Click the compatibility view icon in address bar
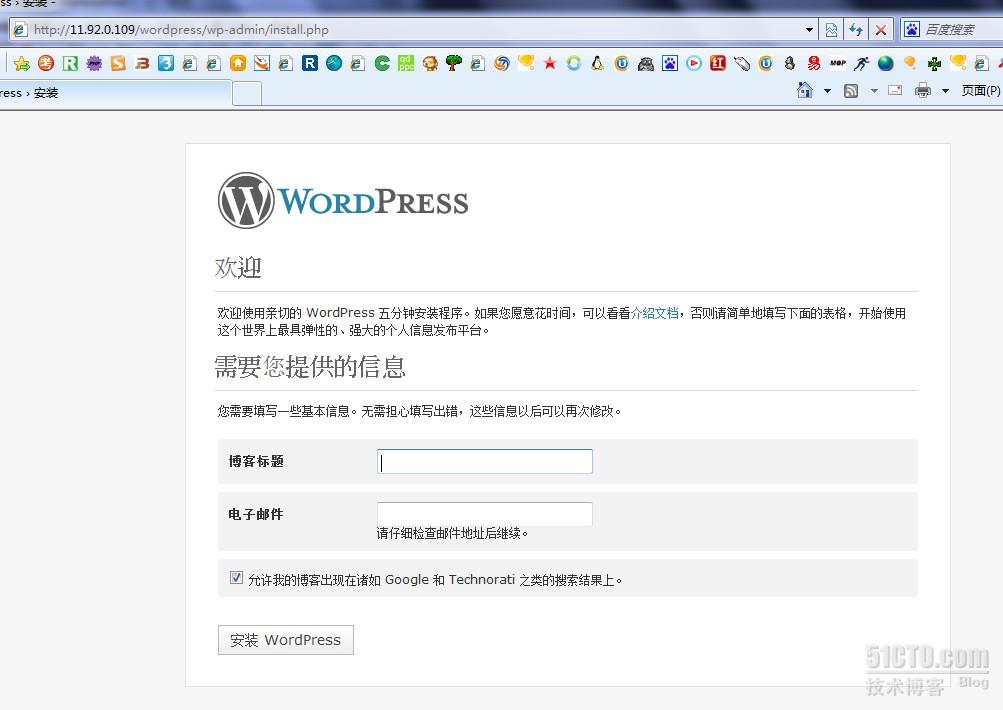 832,29
